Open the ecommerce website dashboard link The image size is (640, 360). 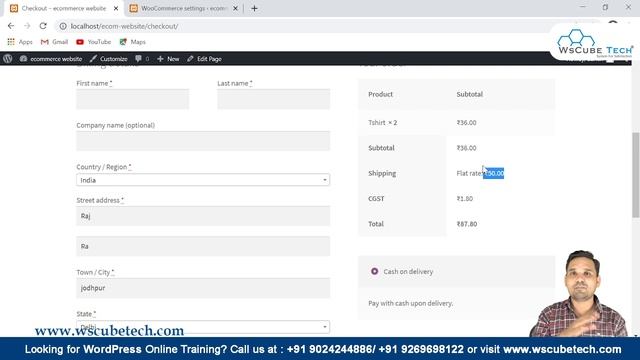[51, 59]
